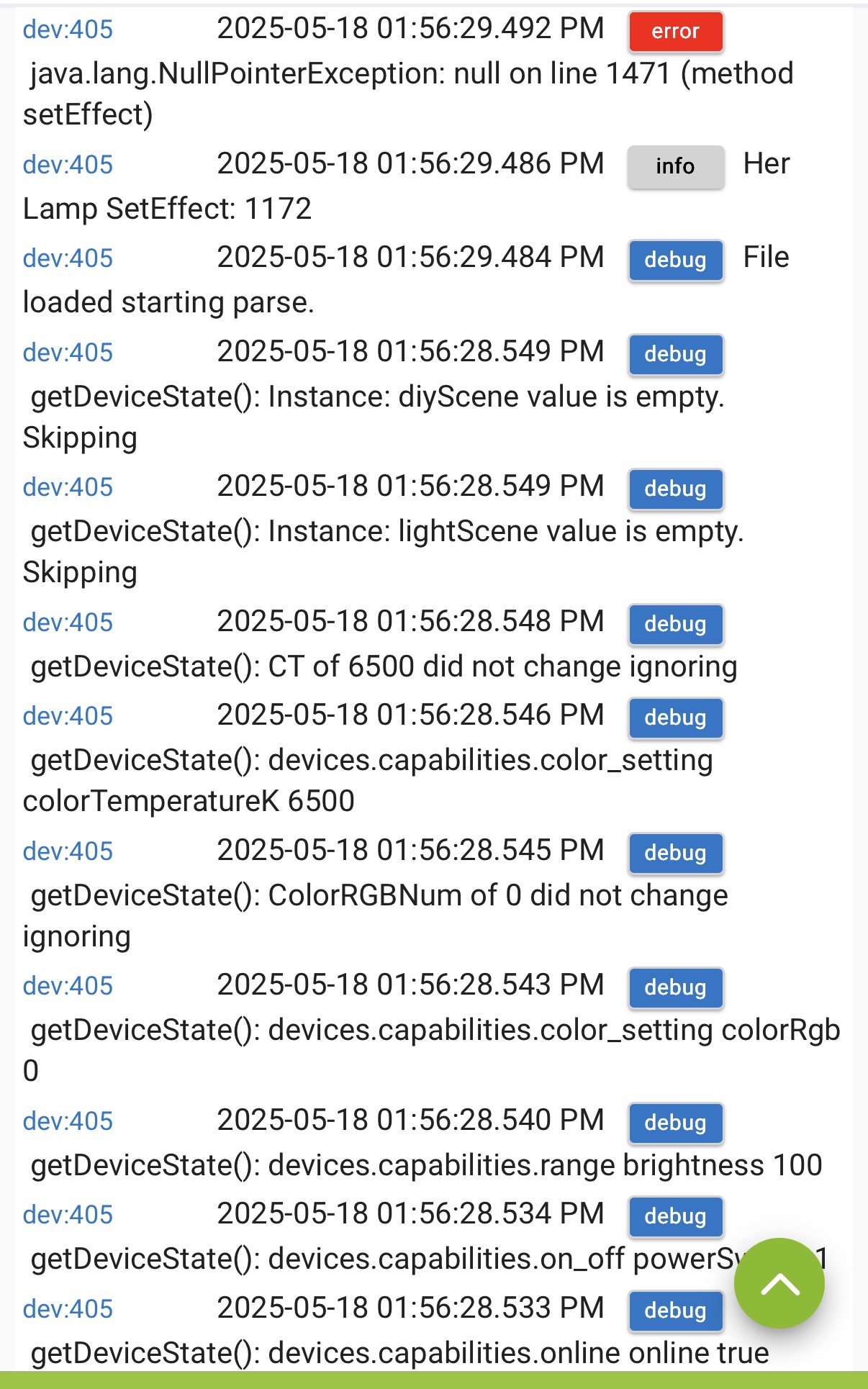Click debug badge for brightness 100 entry

click(675, 1123)
